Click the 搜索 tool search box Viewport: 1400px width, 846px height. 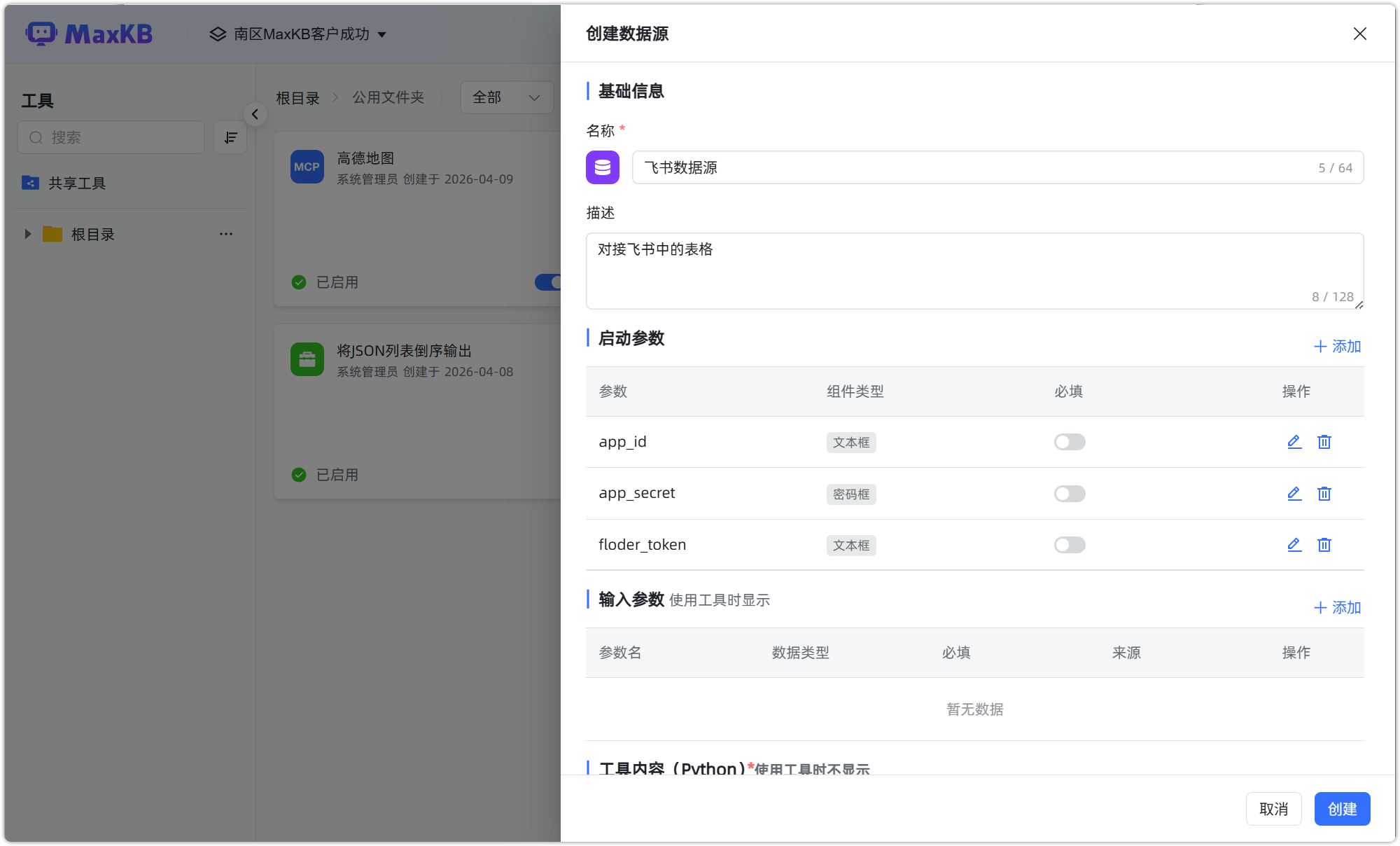111,137
